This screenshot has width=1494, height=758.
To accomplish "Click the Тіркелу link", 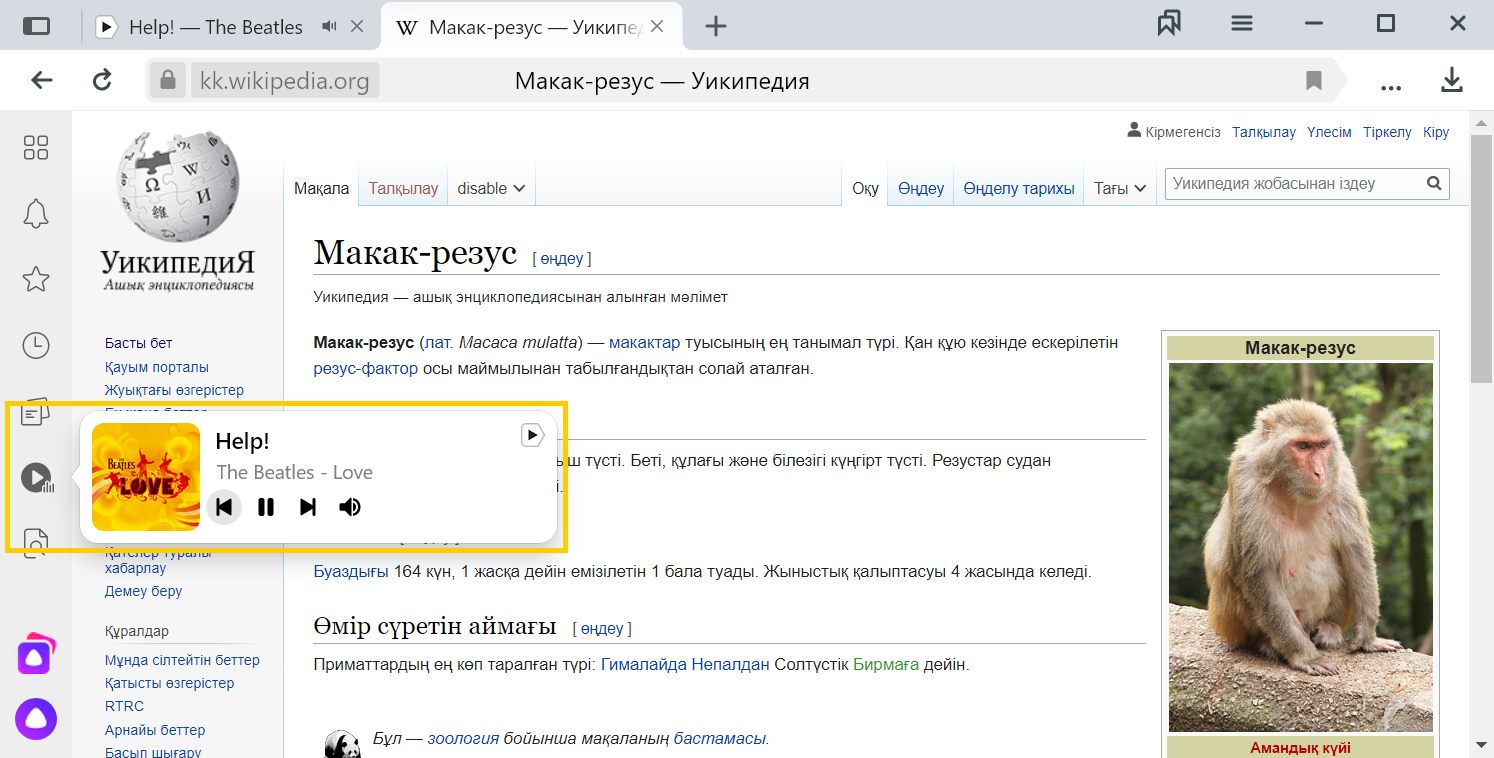I will pos(1387,132).
